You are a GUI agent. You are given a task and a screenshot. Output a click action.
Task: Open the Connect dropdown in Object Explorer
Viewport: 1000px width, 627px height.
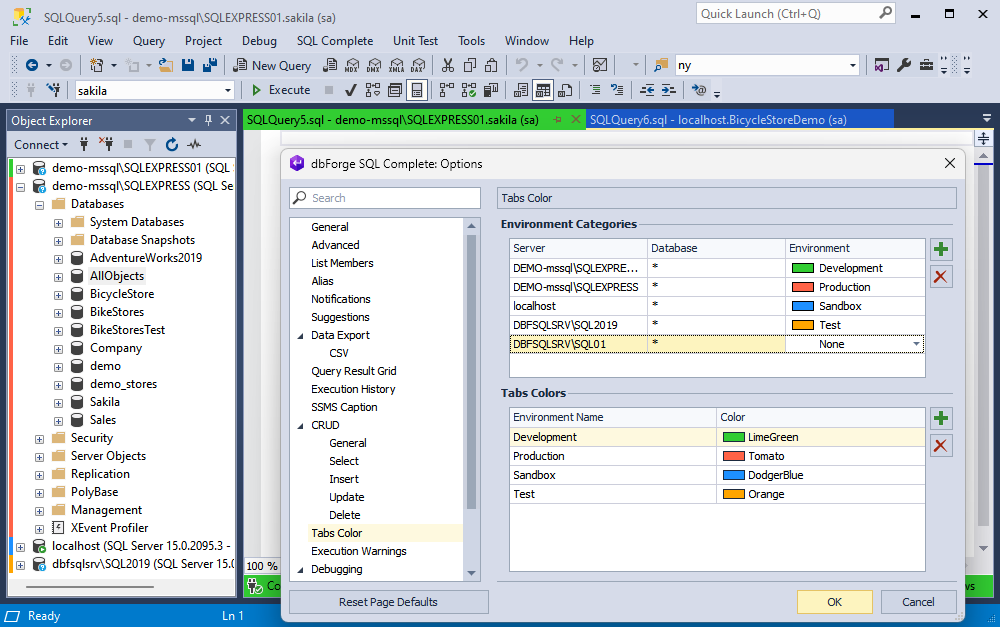click(x=41, y=145)
